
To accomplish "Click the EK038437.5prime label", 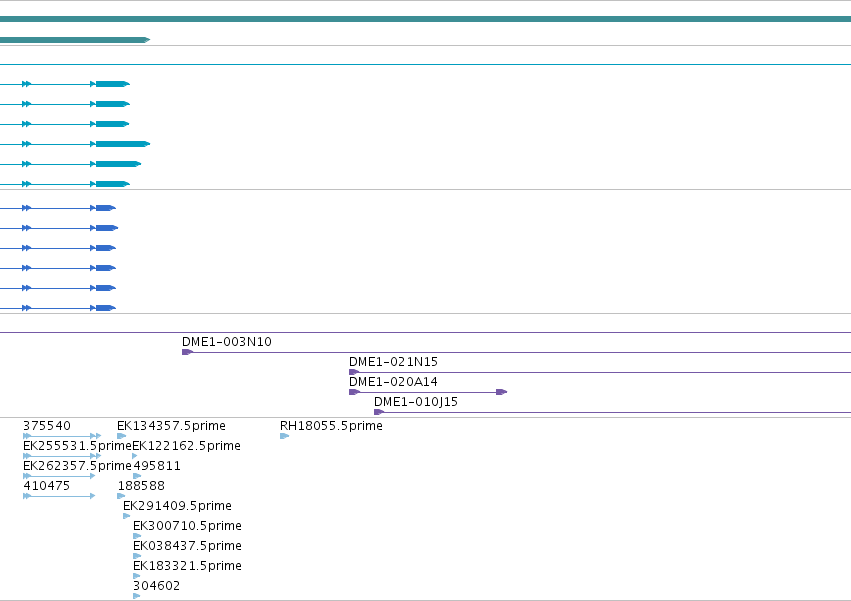I will (187, 546).
